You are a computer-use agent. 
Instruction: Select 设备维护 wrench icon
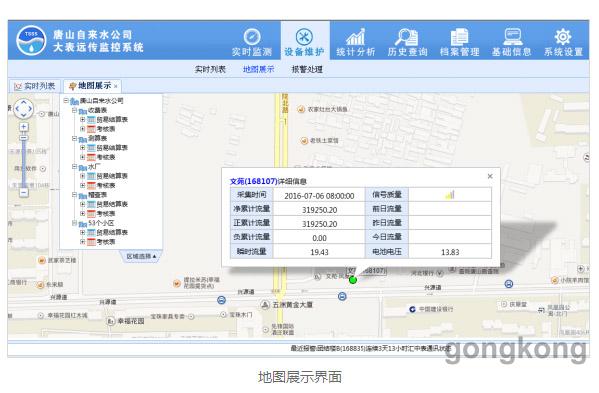point(304,37)
